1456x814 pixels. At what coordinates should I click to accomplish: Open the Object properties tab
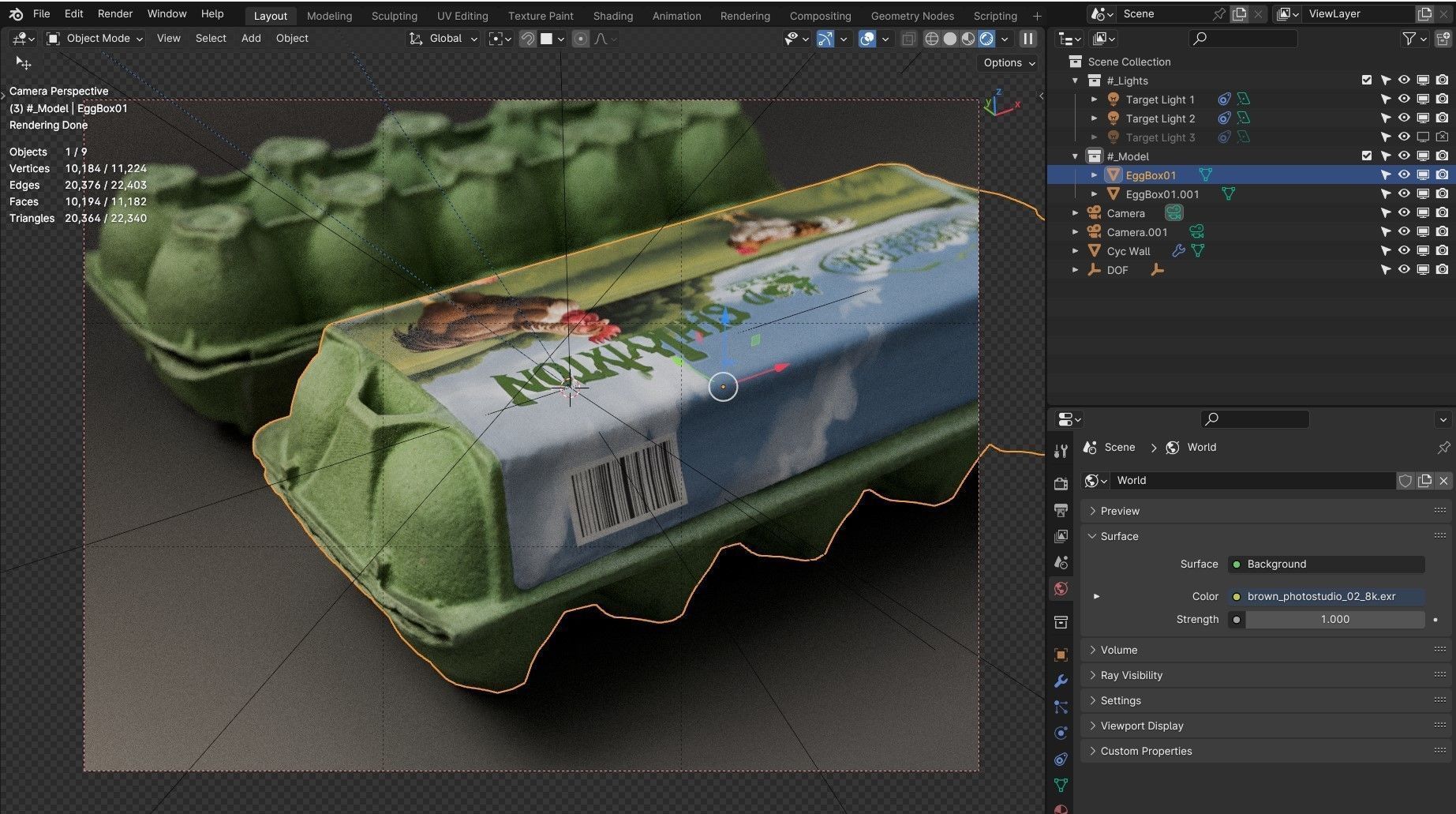(x=1061, y=655)
